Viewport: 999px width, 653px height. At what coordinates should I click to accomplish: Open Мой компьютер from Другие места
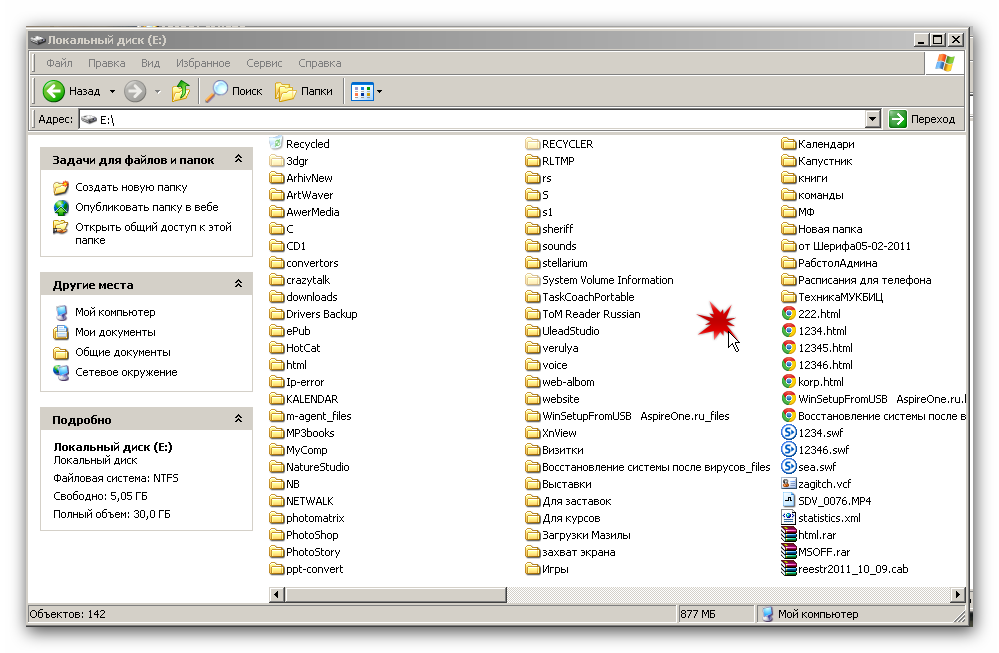(x=115, y=312)
